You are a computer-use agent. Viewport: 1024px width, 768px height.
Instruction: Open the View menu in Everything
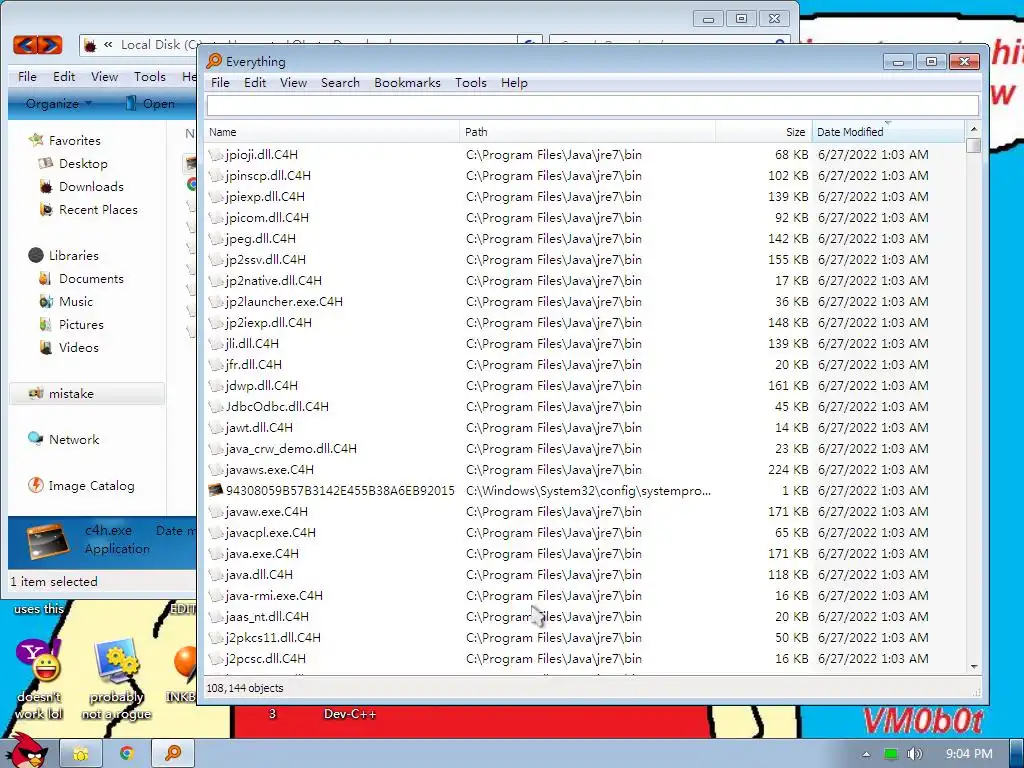tap(293, 83)
